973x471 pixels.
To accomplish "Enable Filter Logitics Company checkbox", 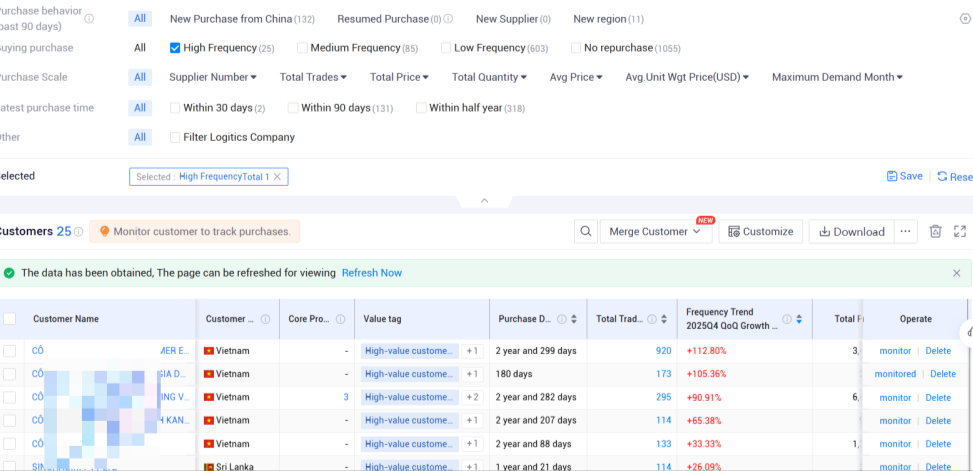I will [x=175, y=137].
